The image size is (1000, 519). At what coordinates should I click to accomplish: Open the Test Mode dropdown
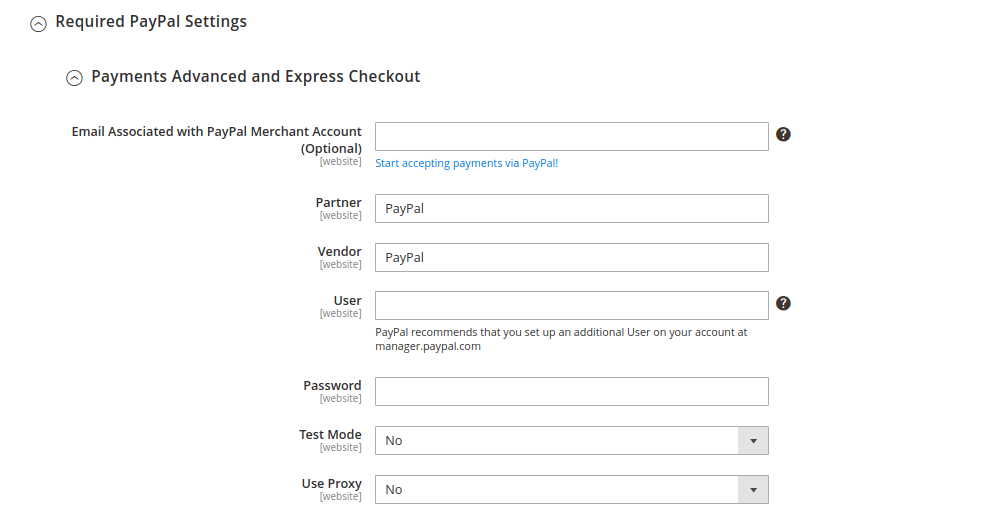point(571,441)
